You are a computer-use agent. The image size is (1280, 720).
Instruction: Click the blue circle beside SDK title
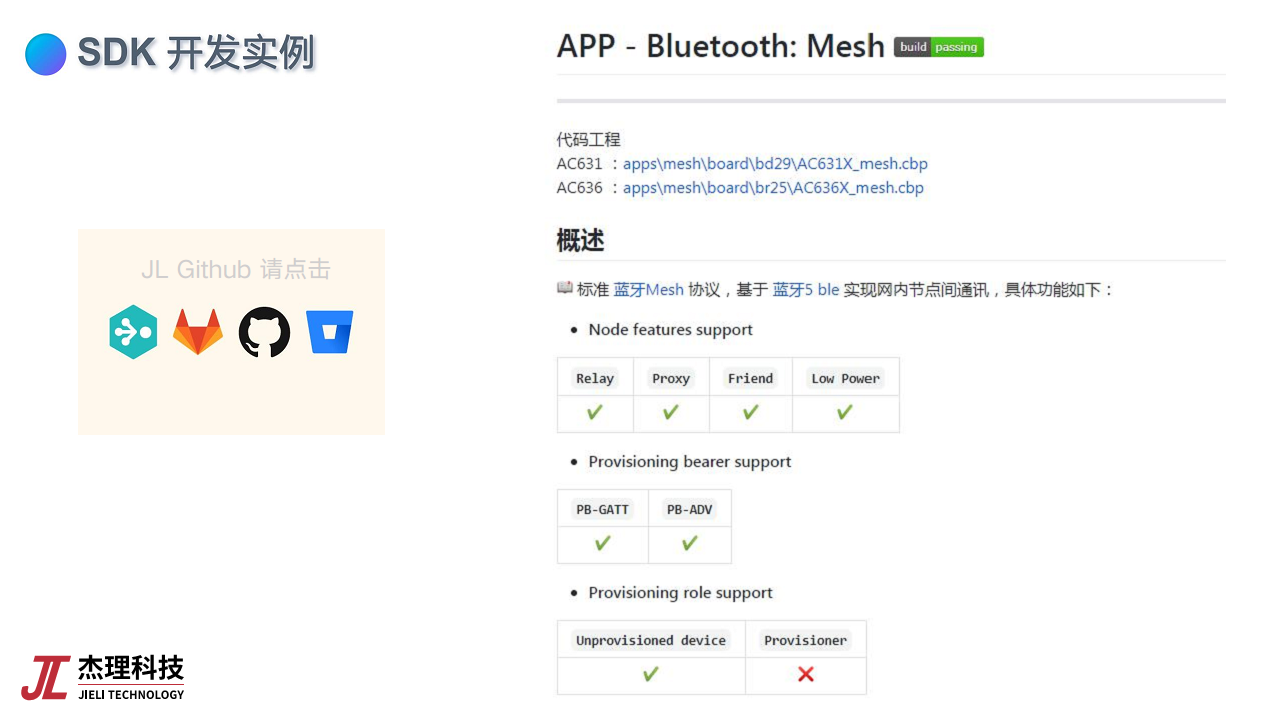(x=46, y=54)
